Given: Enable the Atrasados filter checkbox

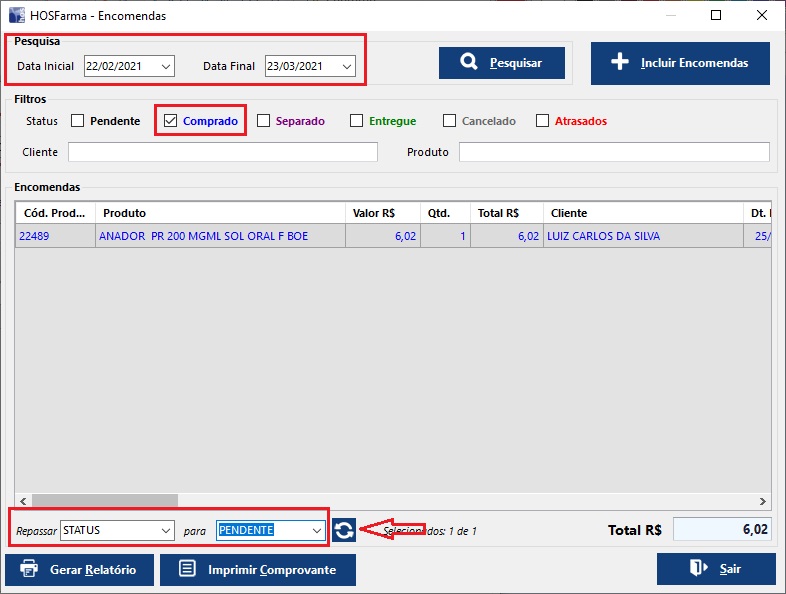Looking at the screenshot, I should (x=543, y=121).
